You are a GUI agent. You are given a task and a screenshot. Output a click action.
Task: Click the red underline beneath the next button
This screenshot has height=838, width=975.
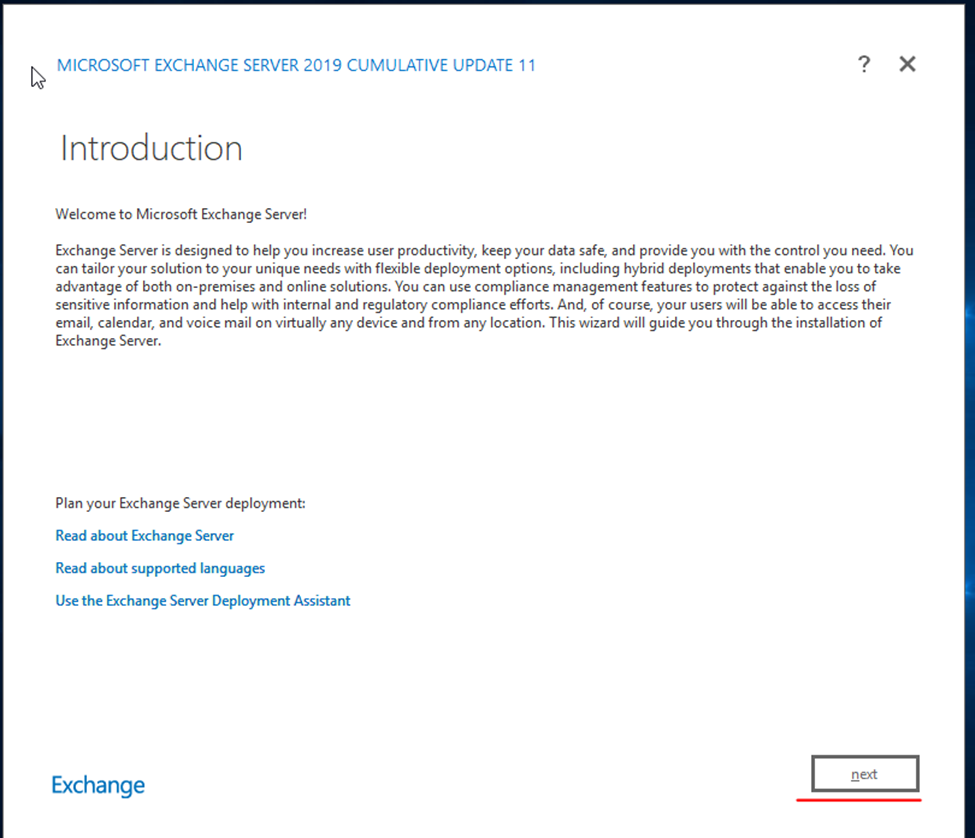(858, 800)
